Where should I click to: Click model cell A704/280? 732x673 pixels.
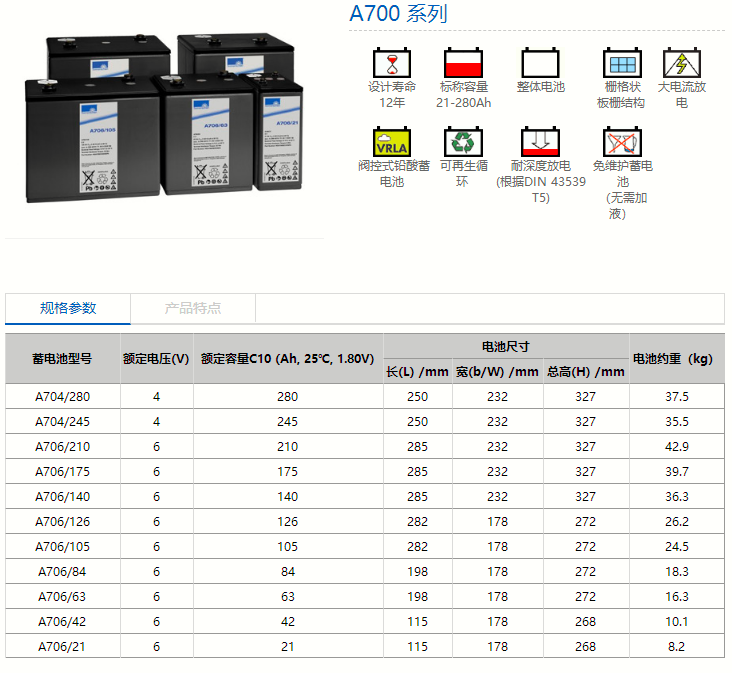point(63,397)
